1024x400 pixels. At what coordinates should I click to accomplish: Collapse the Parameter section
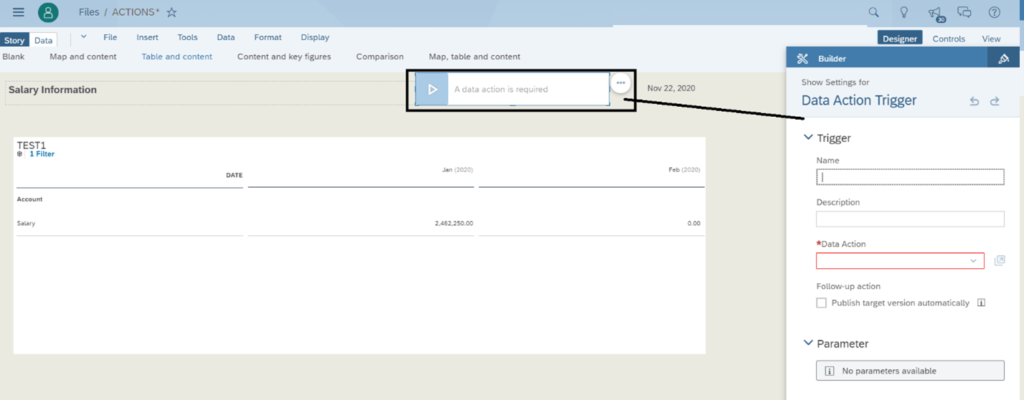coord(807,343)
